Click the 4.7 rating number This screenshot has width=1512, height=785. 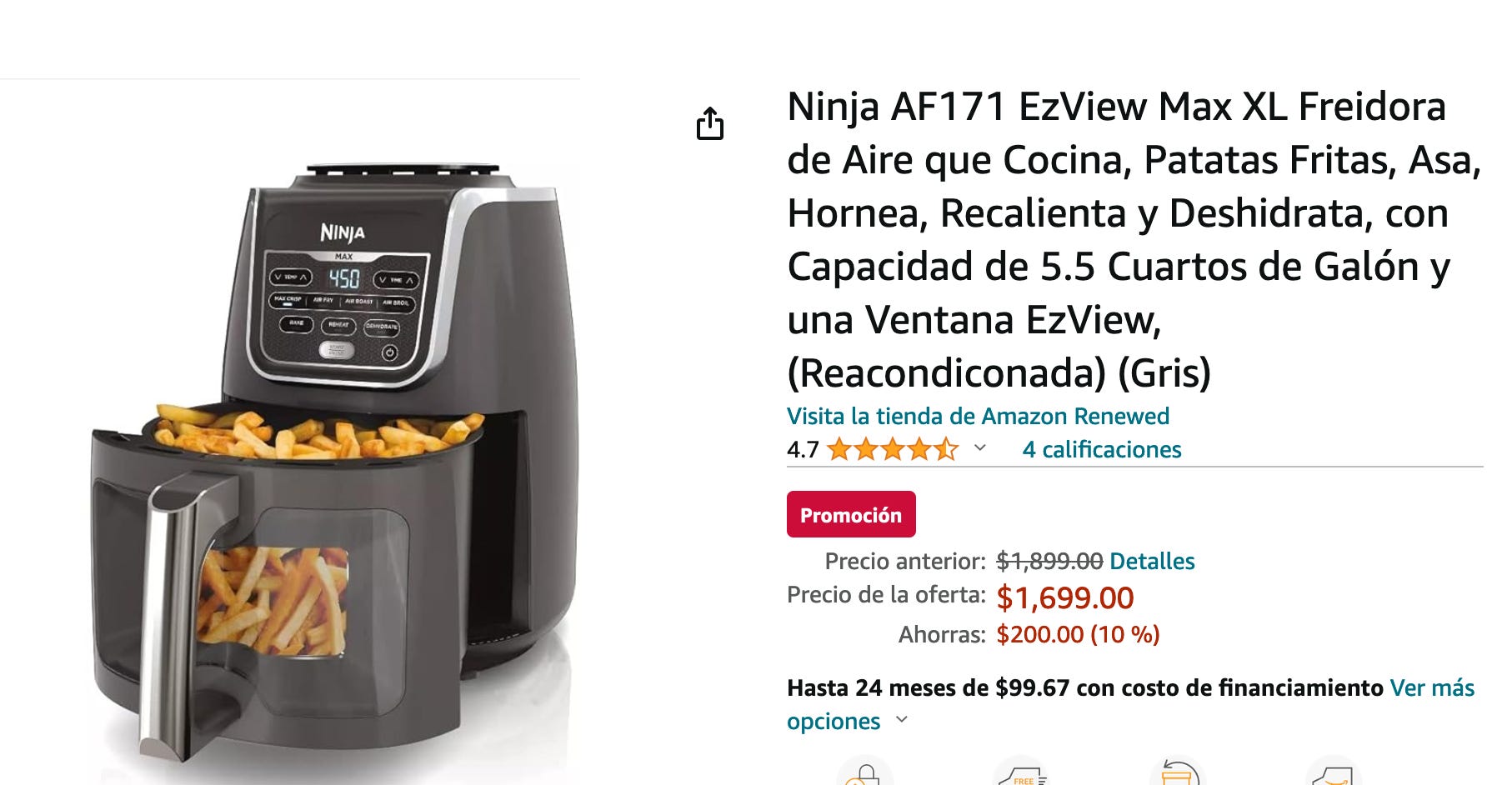(x=803, y=450)
